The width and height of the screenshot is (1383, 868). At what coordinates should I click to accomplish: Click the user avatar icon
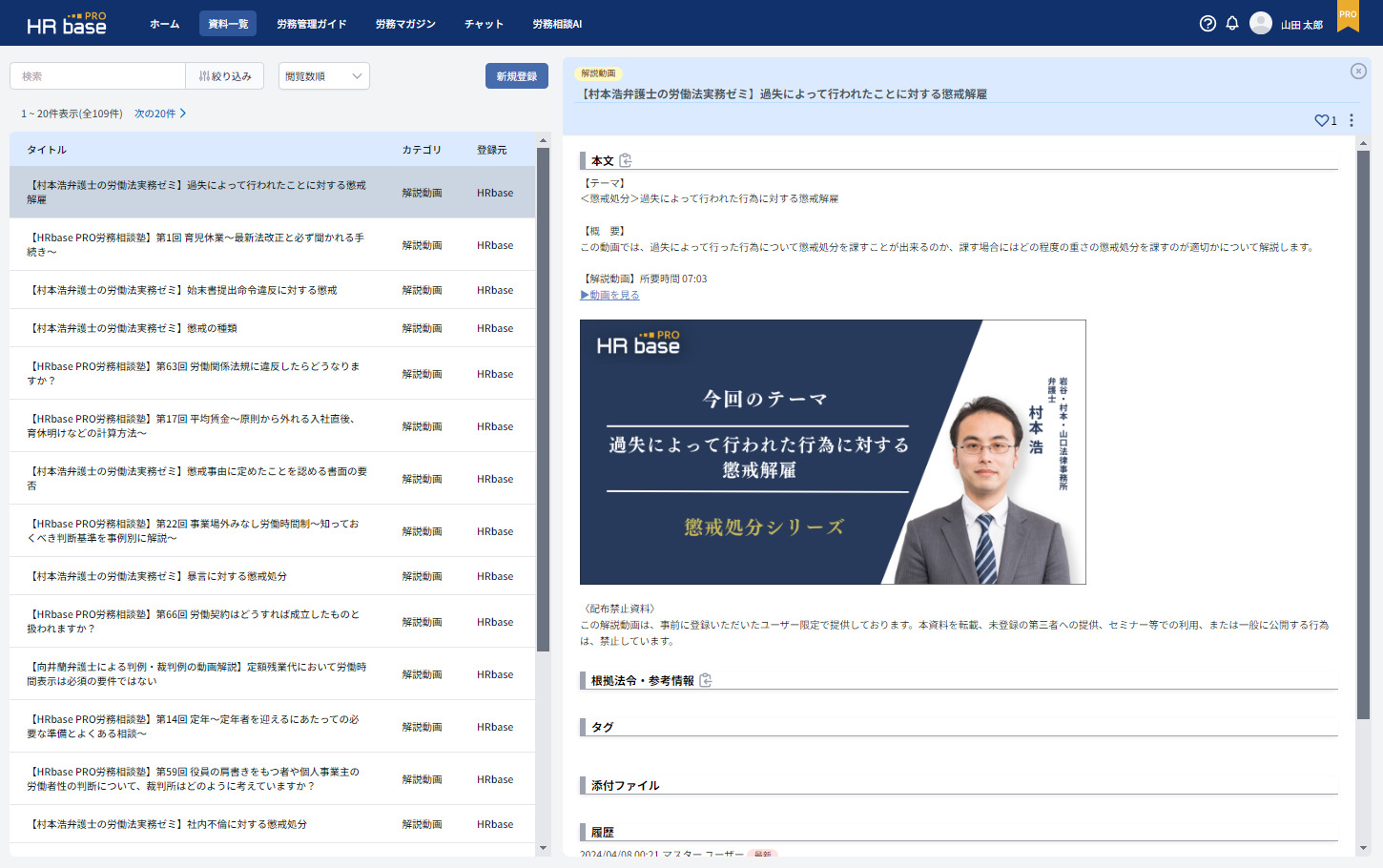1261,24
